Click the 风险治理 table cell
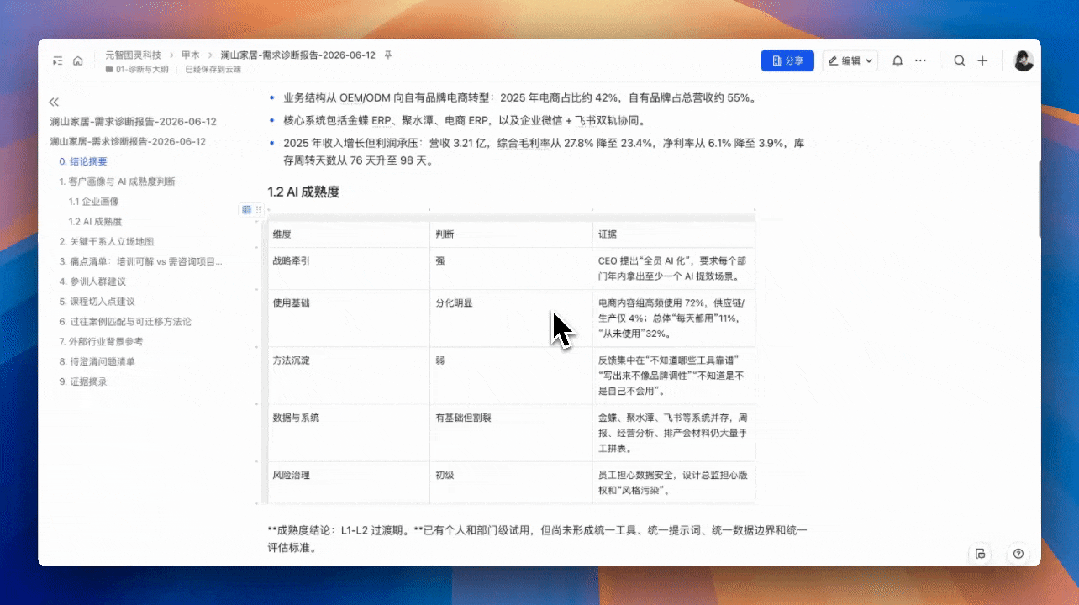This screenshot has width=1079, height=605. (348, 482)
